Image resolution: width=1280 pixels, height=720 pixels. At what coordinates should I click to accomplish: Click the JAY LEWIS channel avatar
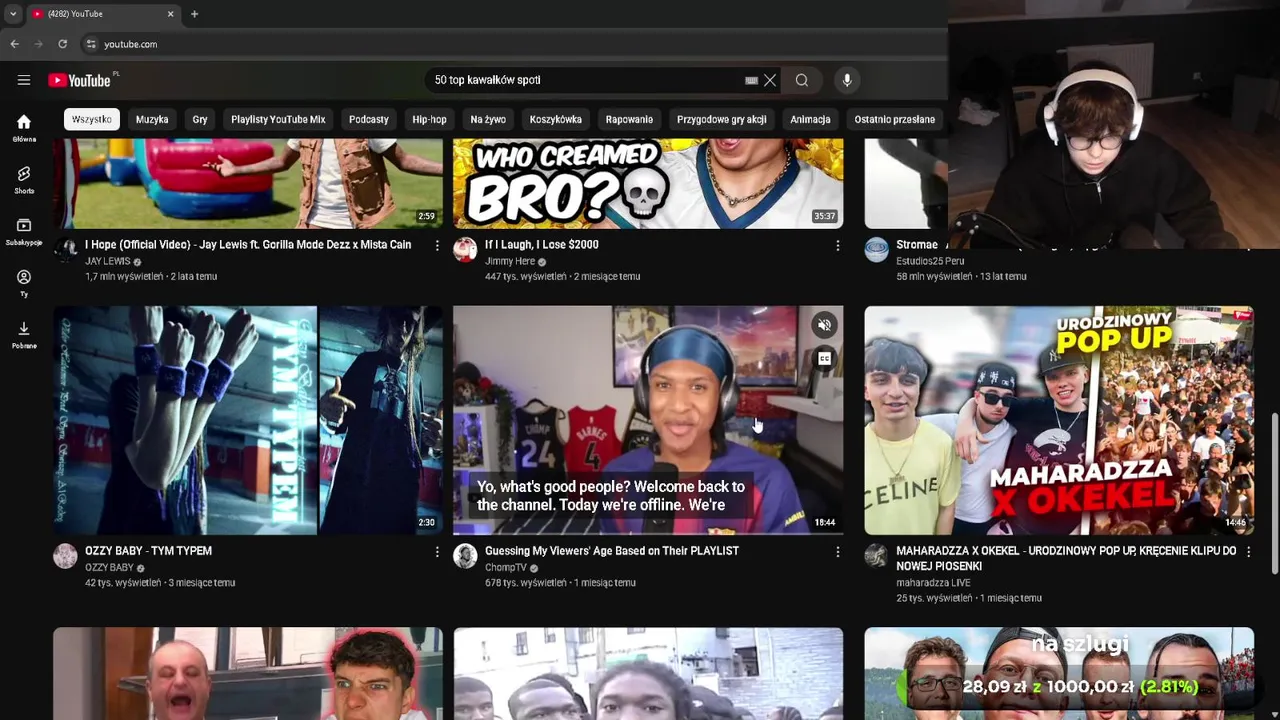coord(65,250)
